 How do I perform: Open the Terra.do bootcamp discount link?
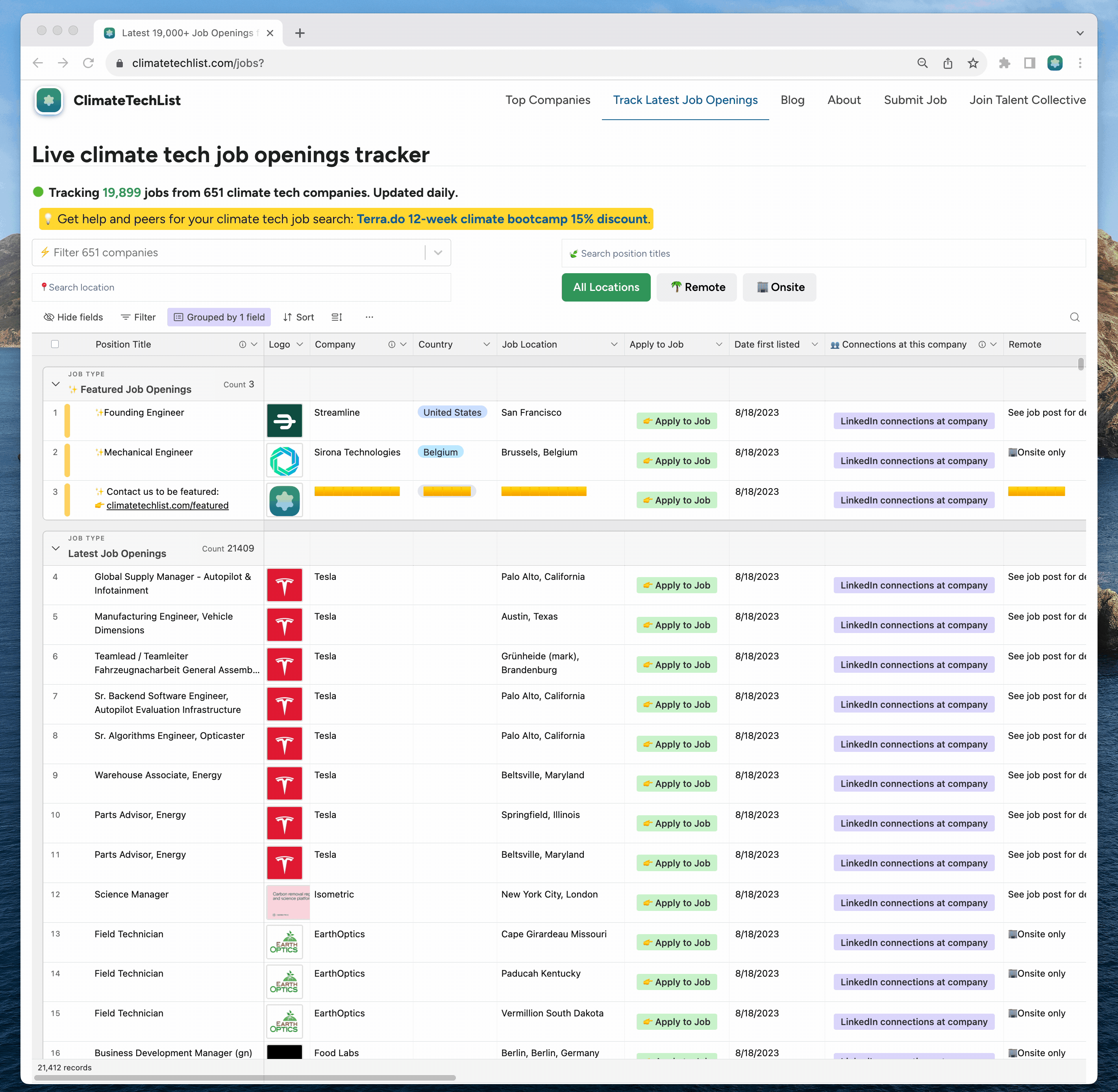click(502, 219)
